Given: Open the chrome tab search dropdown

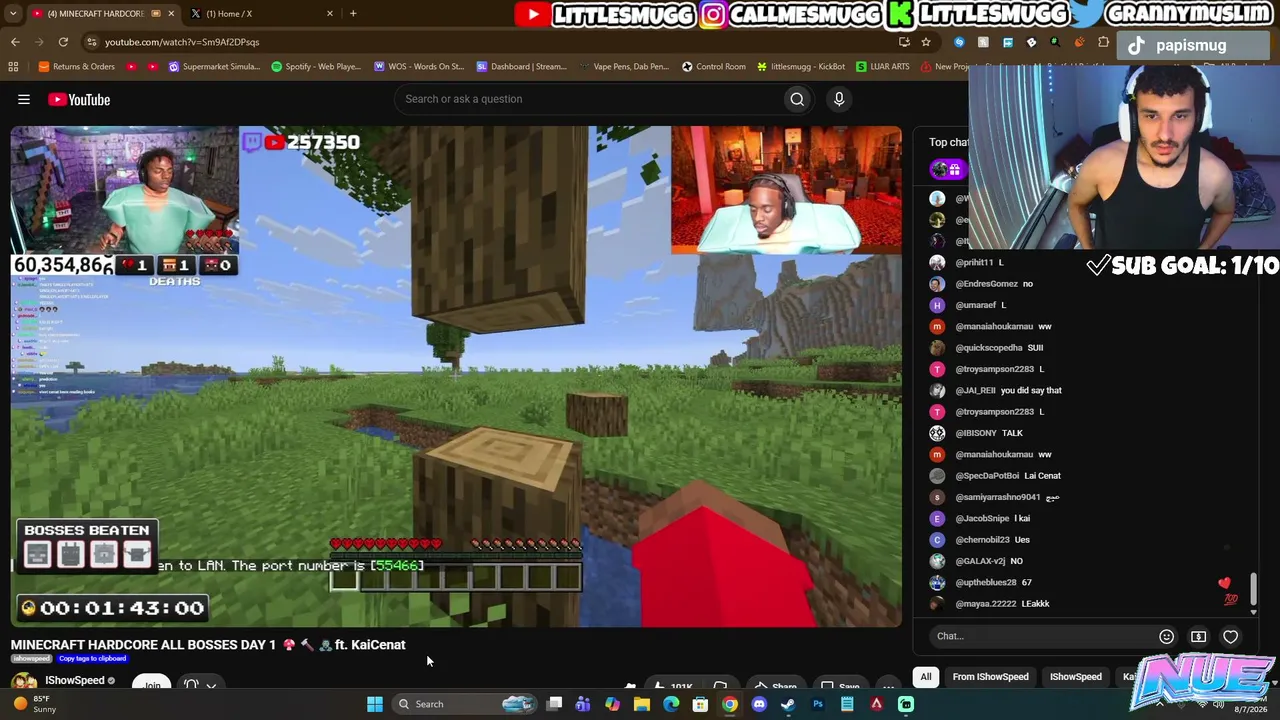Looking at the screenshot, I should click(x=13, y=13).
